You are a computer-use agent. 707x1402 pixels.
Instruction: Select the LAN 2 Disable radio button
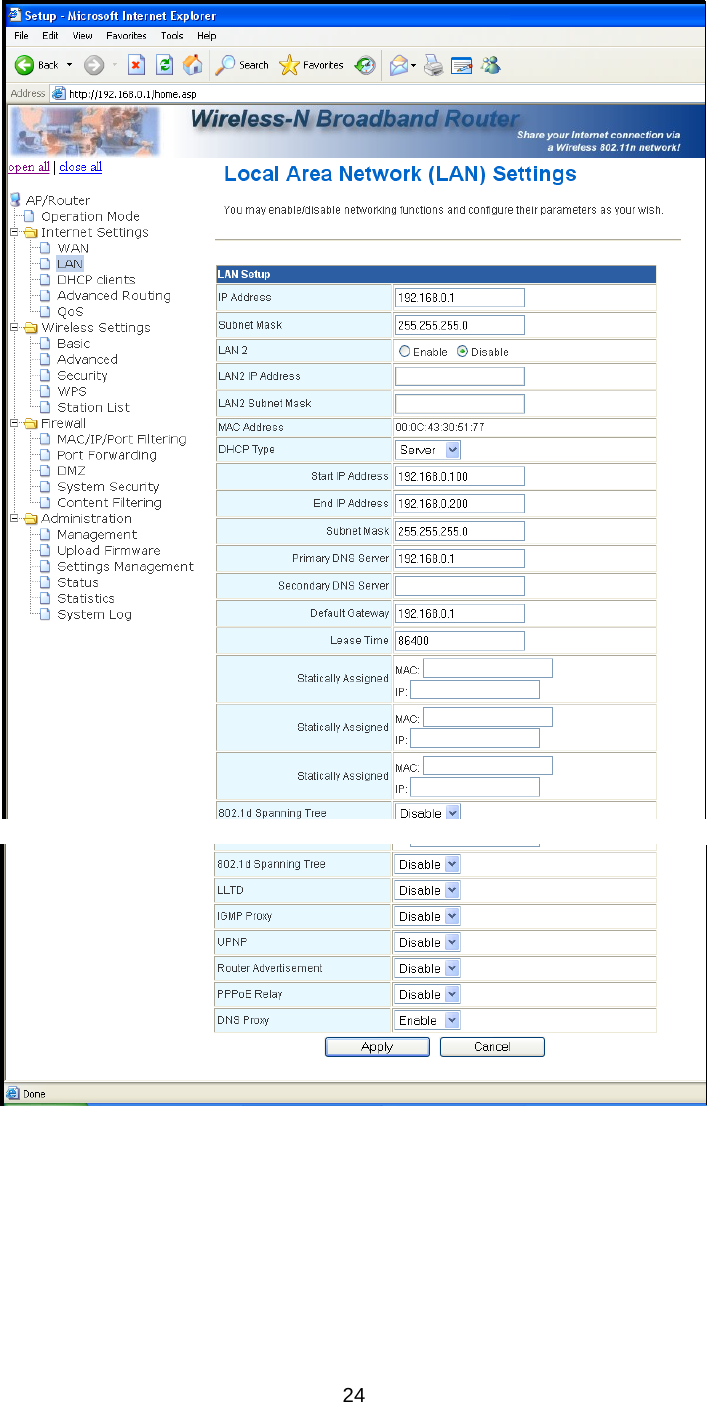pos(463,352)
